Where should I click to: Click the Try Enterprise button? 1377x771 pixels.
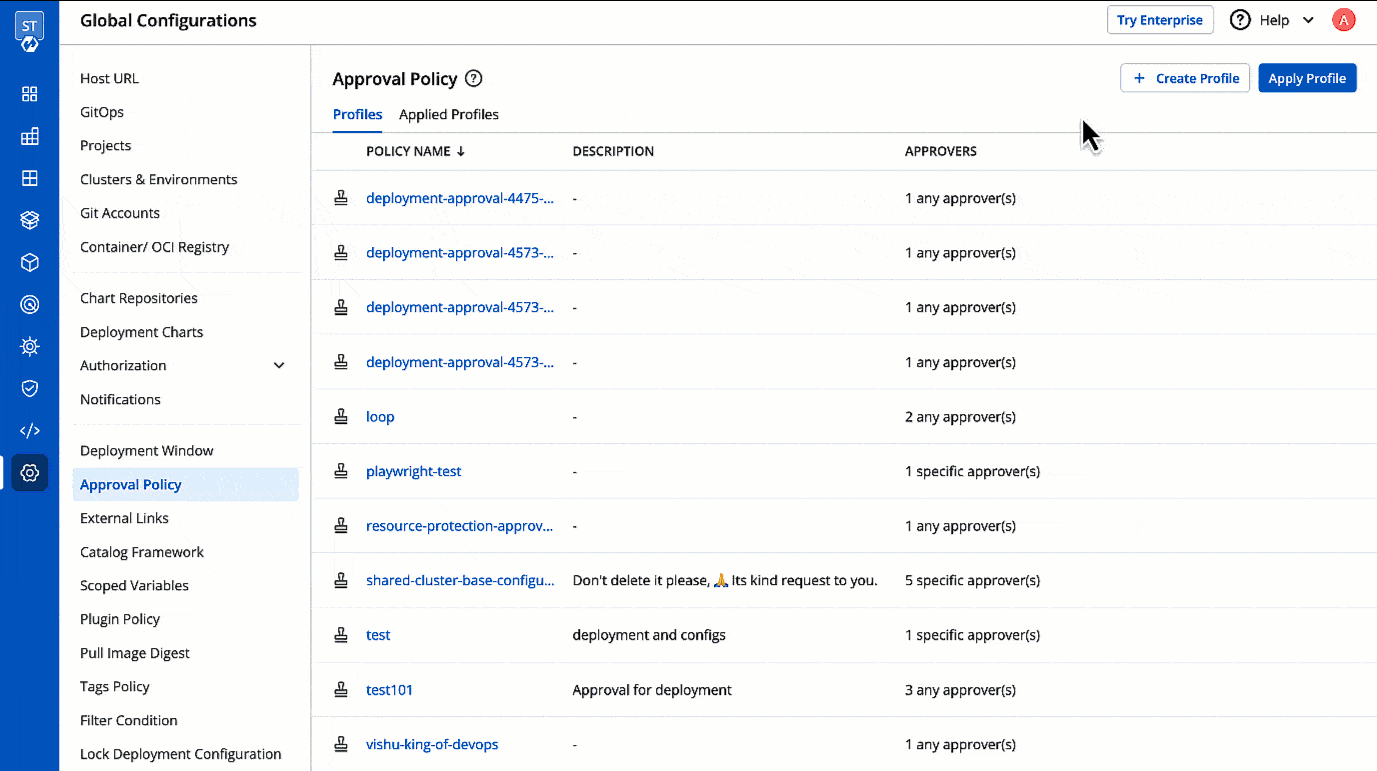(x=1160, y=19)
